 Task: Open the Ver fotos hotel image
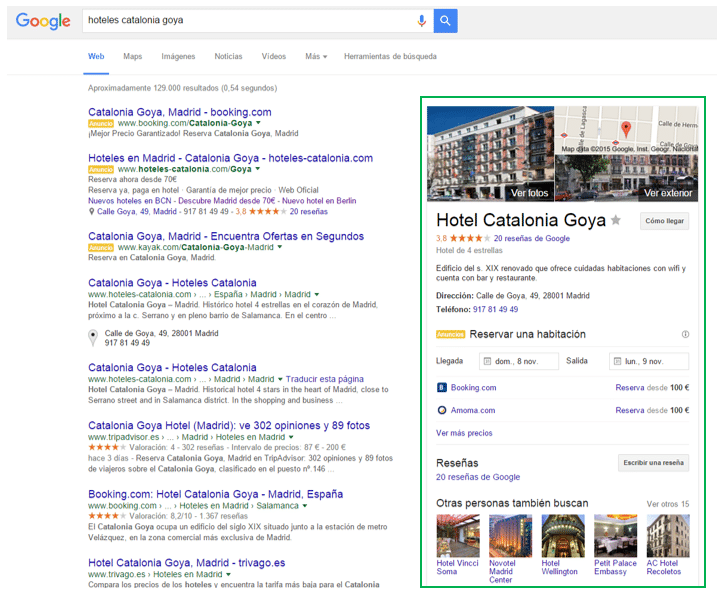click(x=490, y=153)
